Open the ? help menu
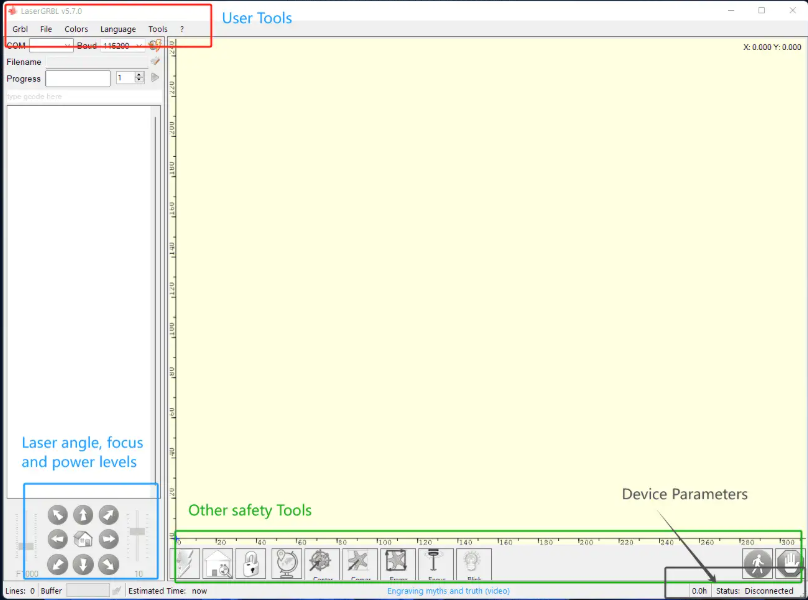Viewport: 808px width, 600px height. point(182,29)
